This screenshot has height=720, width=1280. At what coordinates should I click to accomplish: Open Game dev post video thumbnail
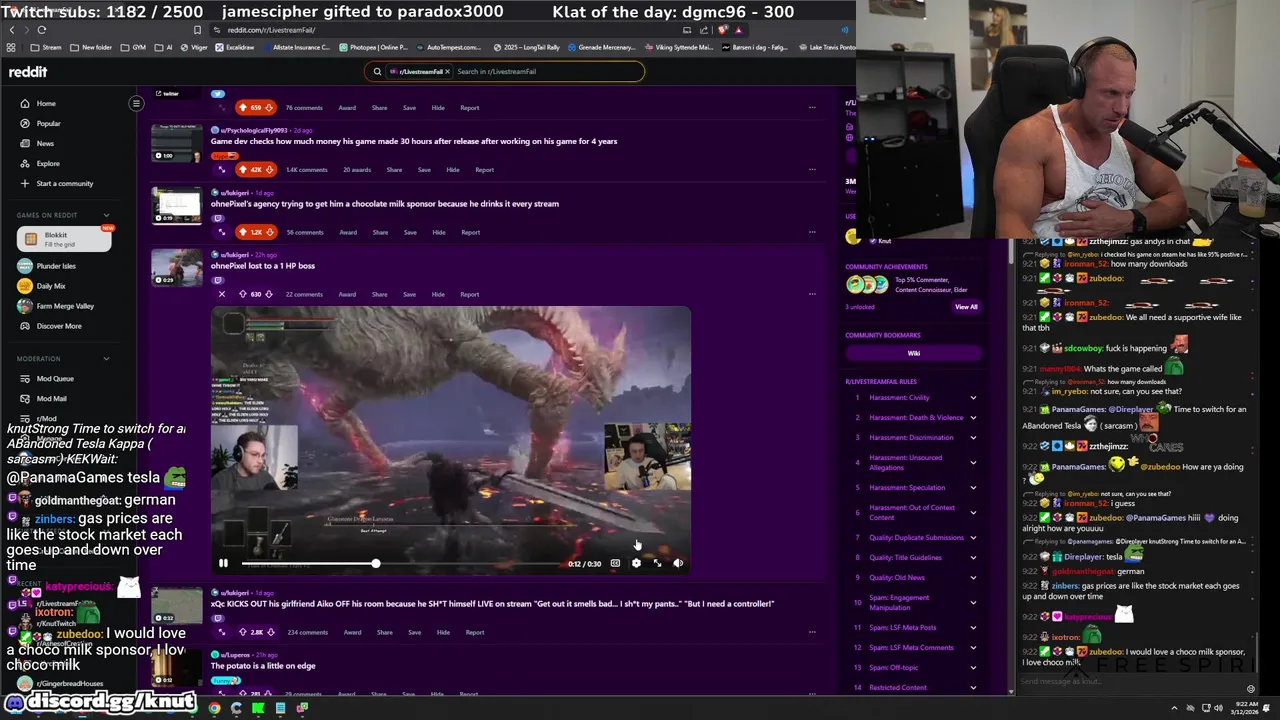point(176,143)
